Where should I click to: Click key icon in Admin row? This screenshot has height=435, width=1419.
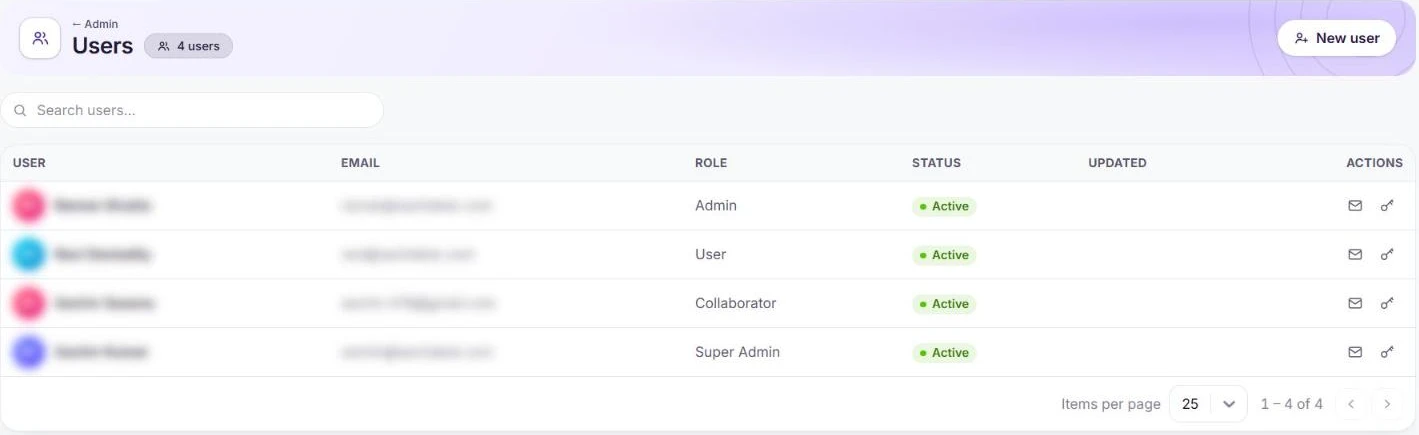[1387, 206]
